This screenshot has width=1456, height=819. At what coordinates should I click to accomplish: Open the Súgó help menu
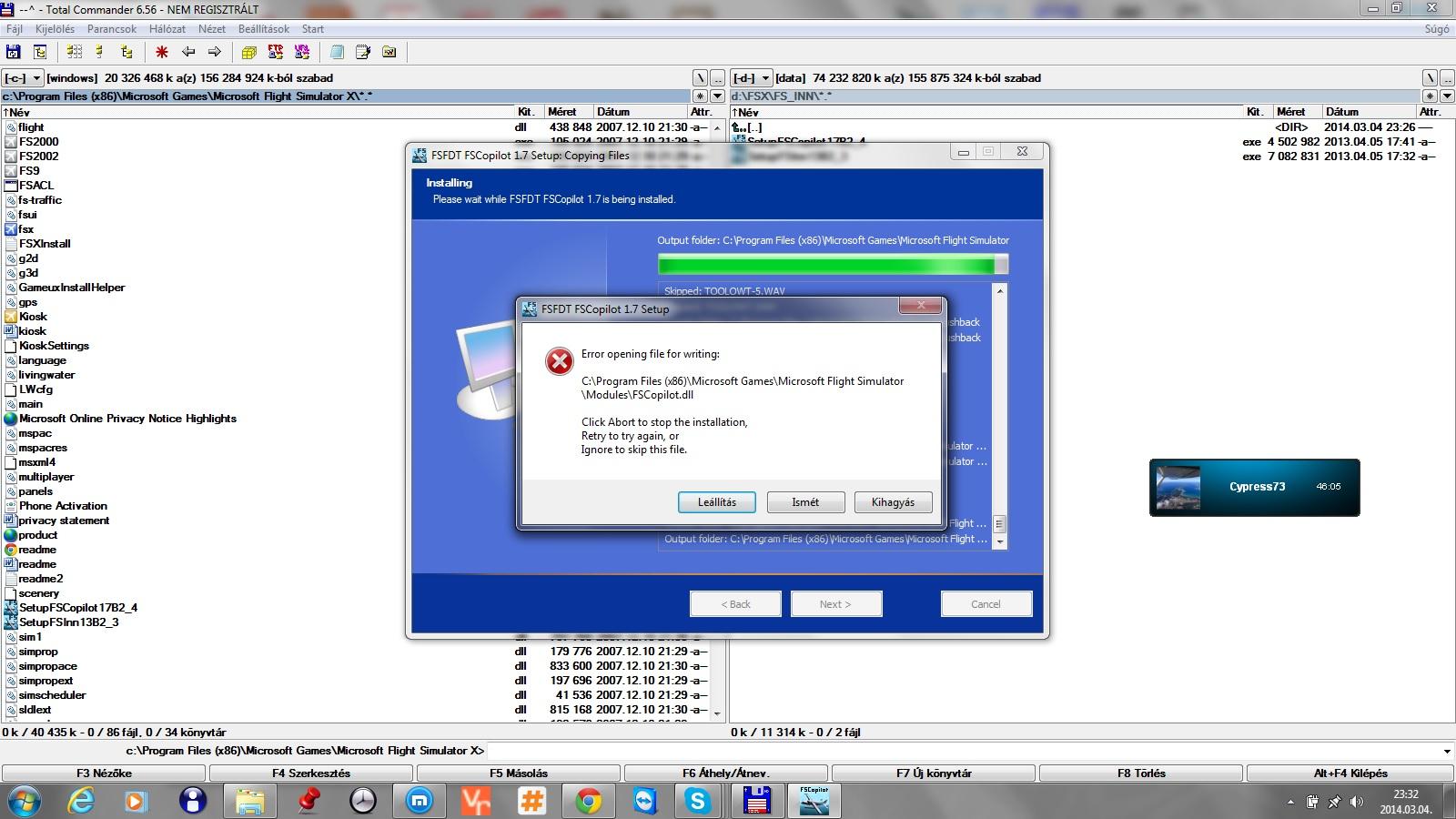coord(1437,29)
